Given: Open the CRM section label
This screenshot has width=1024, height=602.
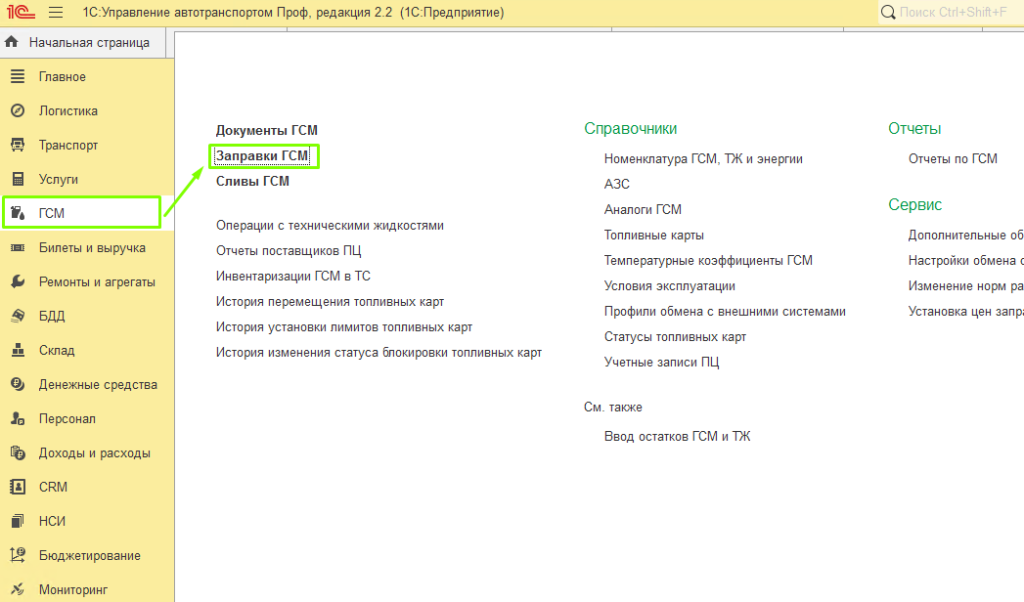Looking at the screenshot, I should click(x=53, y=487).
